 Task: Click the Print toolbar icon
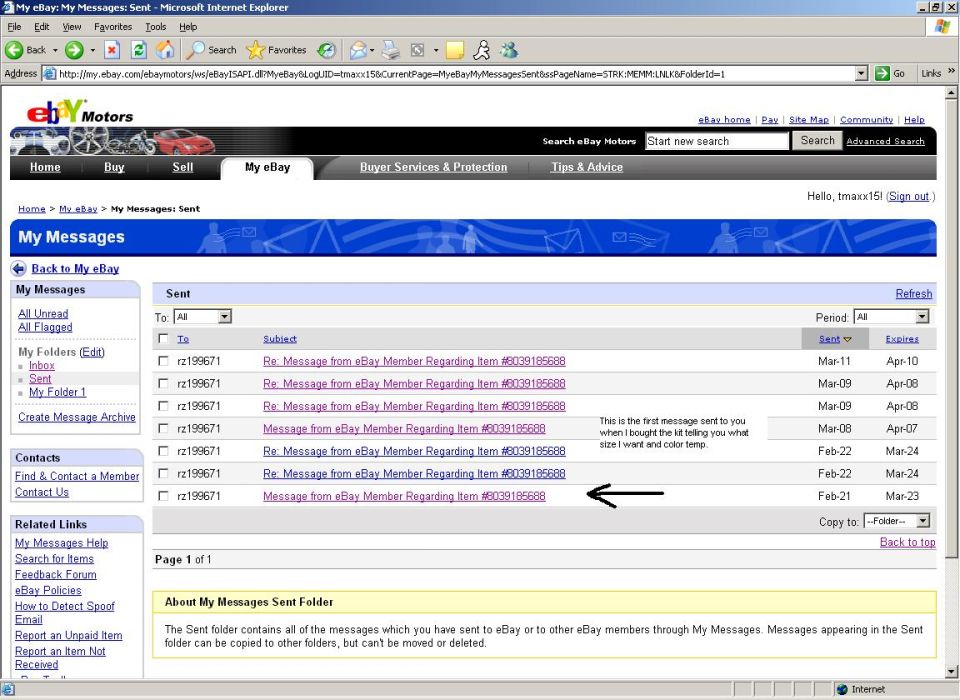tap(391, 50)
